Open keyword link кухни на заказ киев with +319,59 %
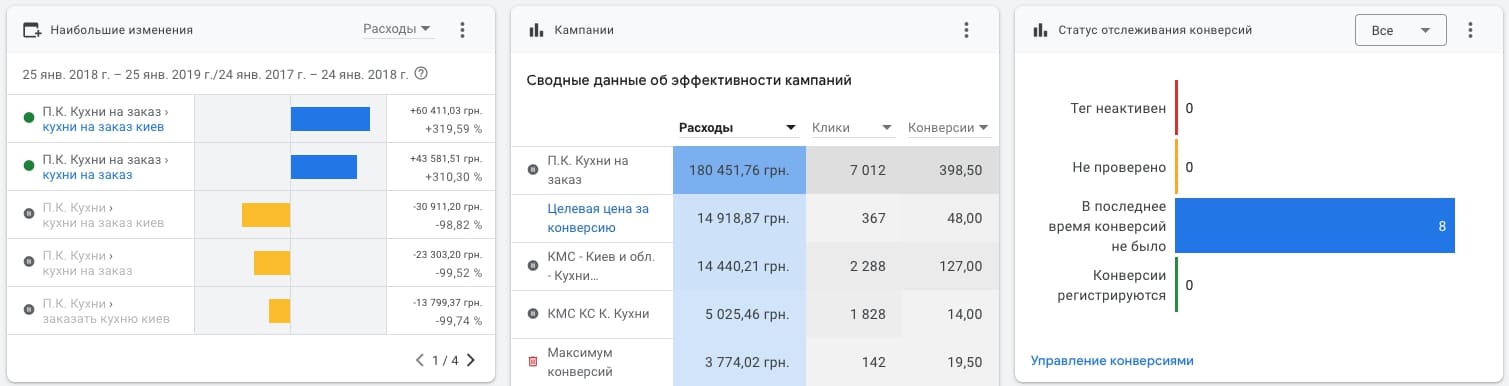The image size is (1509, 386). click(x=103, y=127)
